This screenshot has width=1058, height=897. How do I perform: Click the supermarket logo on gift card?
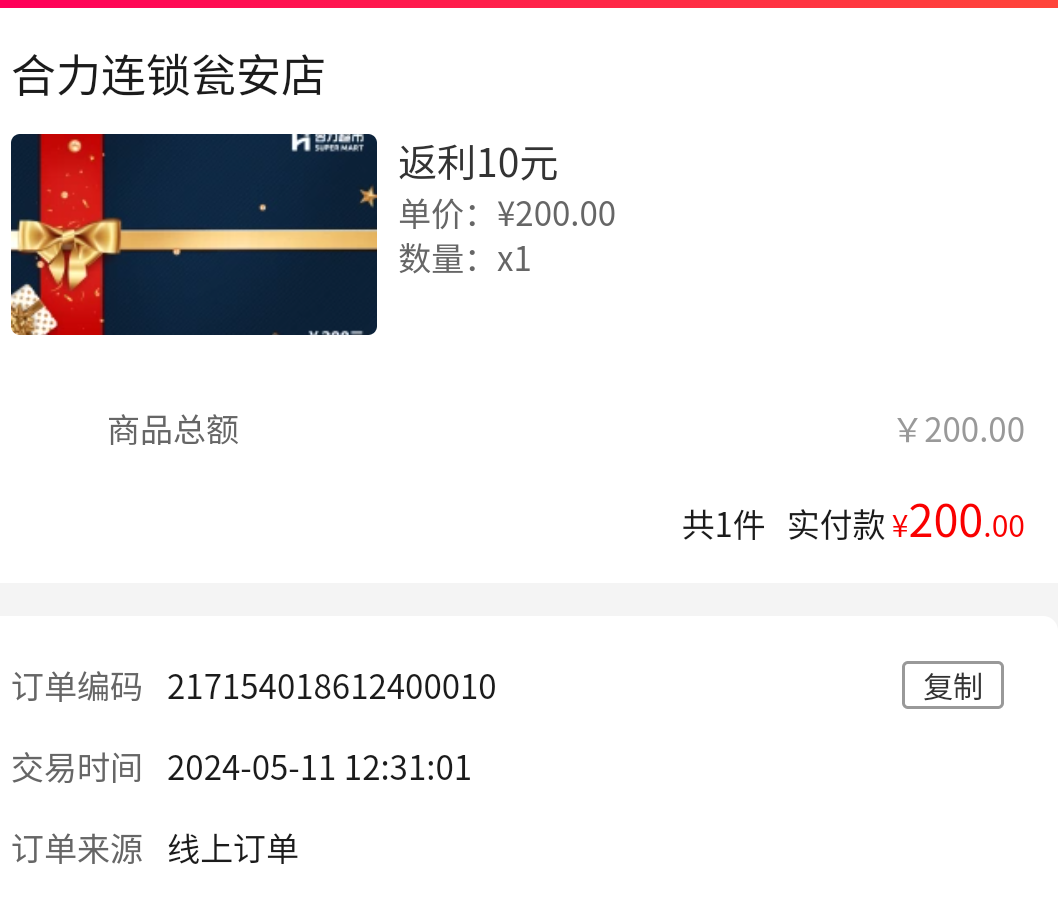coord(328,142)
